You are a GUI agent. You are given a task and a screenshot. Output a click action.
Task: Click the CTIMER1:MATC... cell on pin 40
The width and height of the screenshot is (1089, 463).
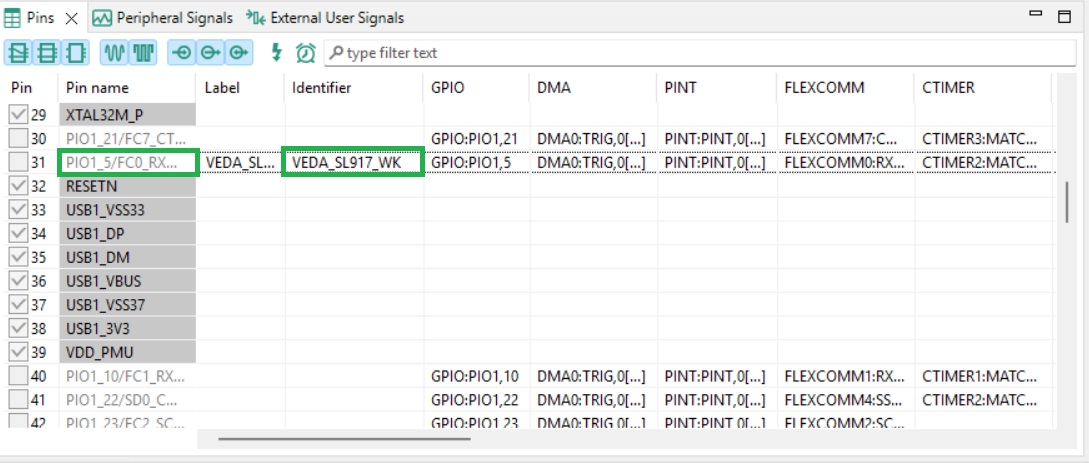(983, 376)
